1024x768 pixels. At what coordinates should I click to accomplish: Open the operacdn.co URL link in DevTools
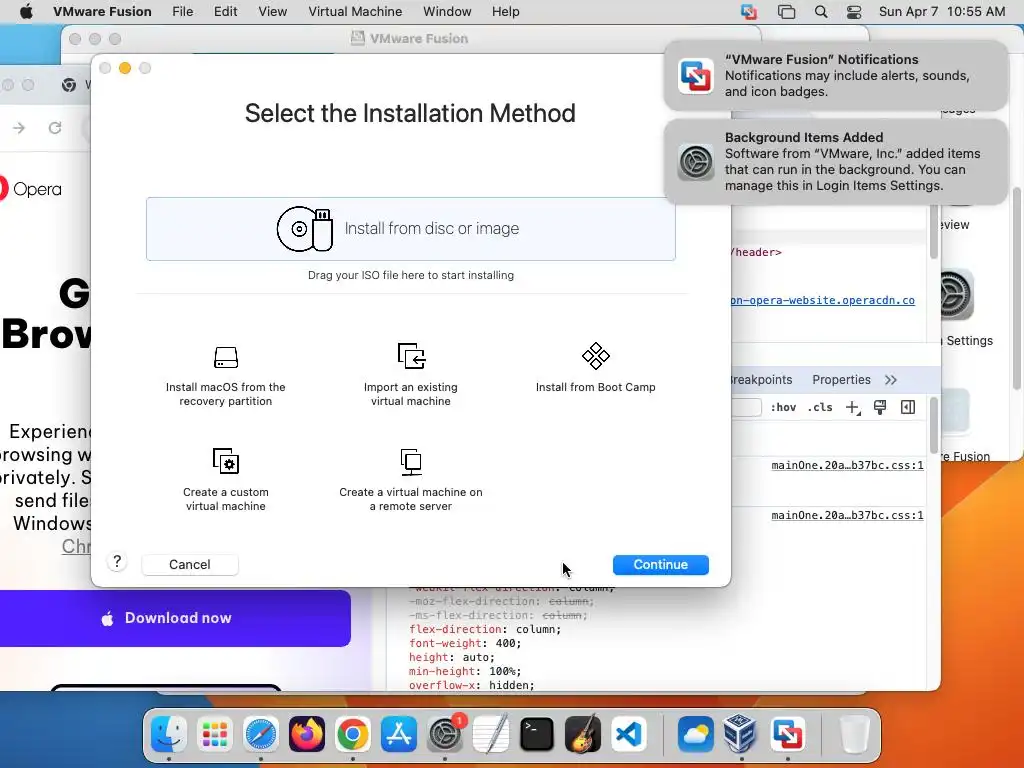(x=823, y=300)
